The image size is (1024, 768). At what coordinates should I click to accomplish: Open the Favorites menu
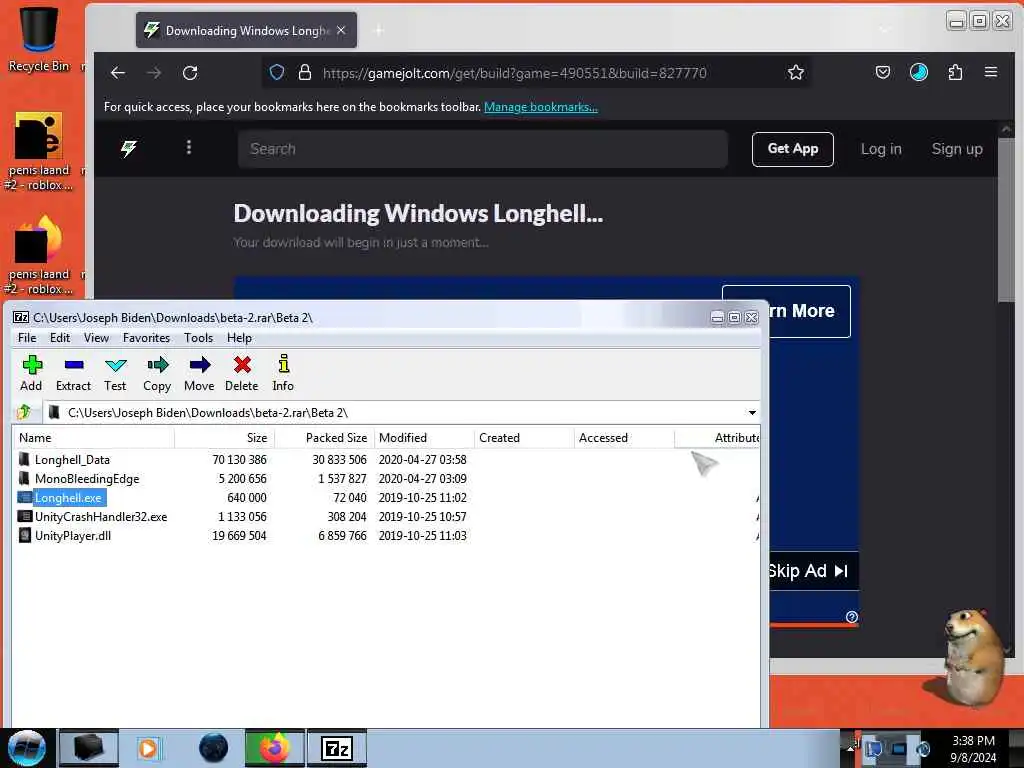click(146, 338)
